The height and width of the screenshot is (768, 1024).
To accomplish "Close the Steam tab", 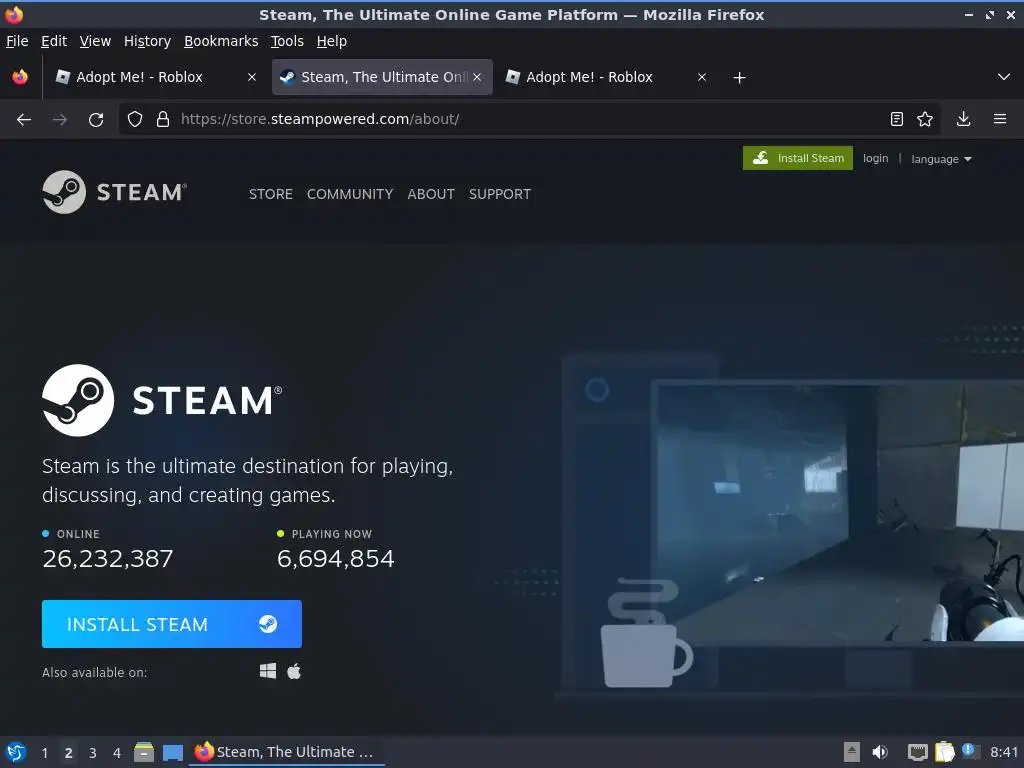I will 477,77.
